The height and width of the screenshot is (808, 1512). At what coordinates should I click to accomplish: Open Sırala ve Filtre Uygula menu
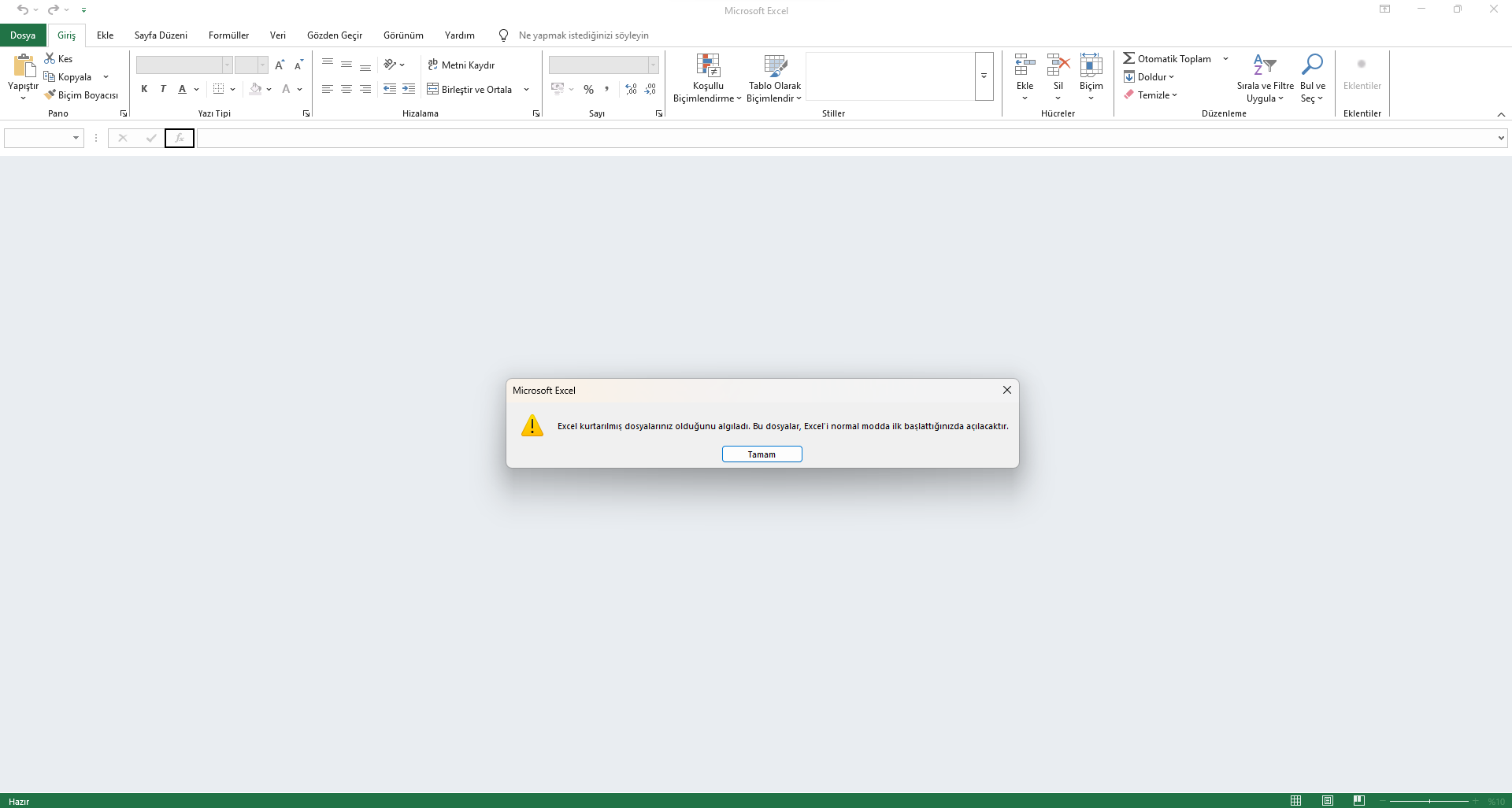[1265, 78]
